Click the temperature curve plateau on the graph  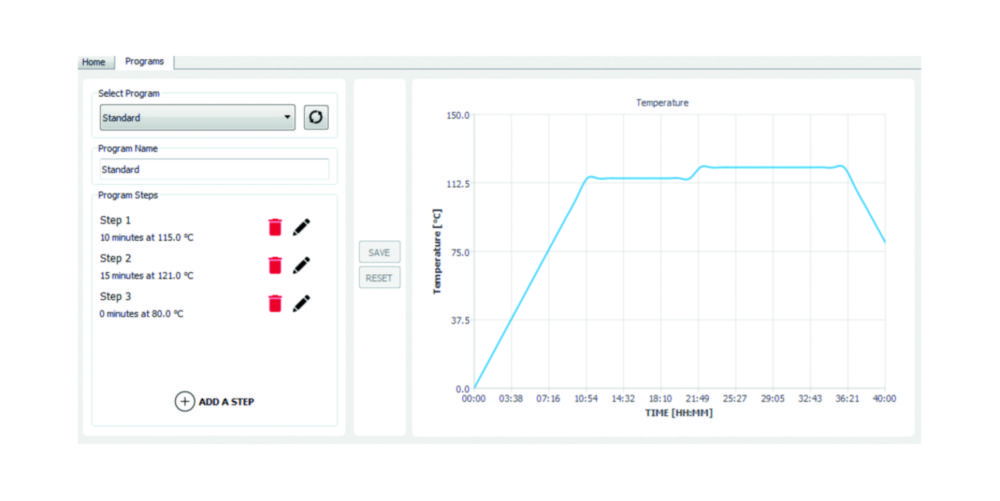tap(770, 167)
